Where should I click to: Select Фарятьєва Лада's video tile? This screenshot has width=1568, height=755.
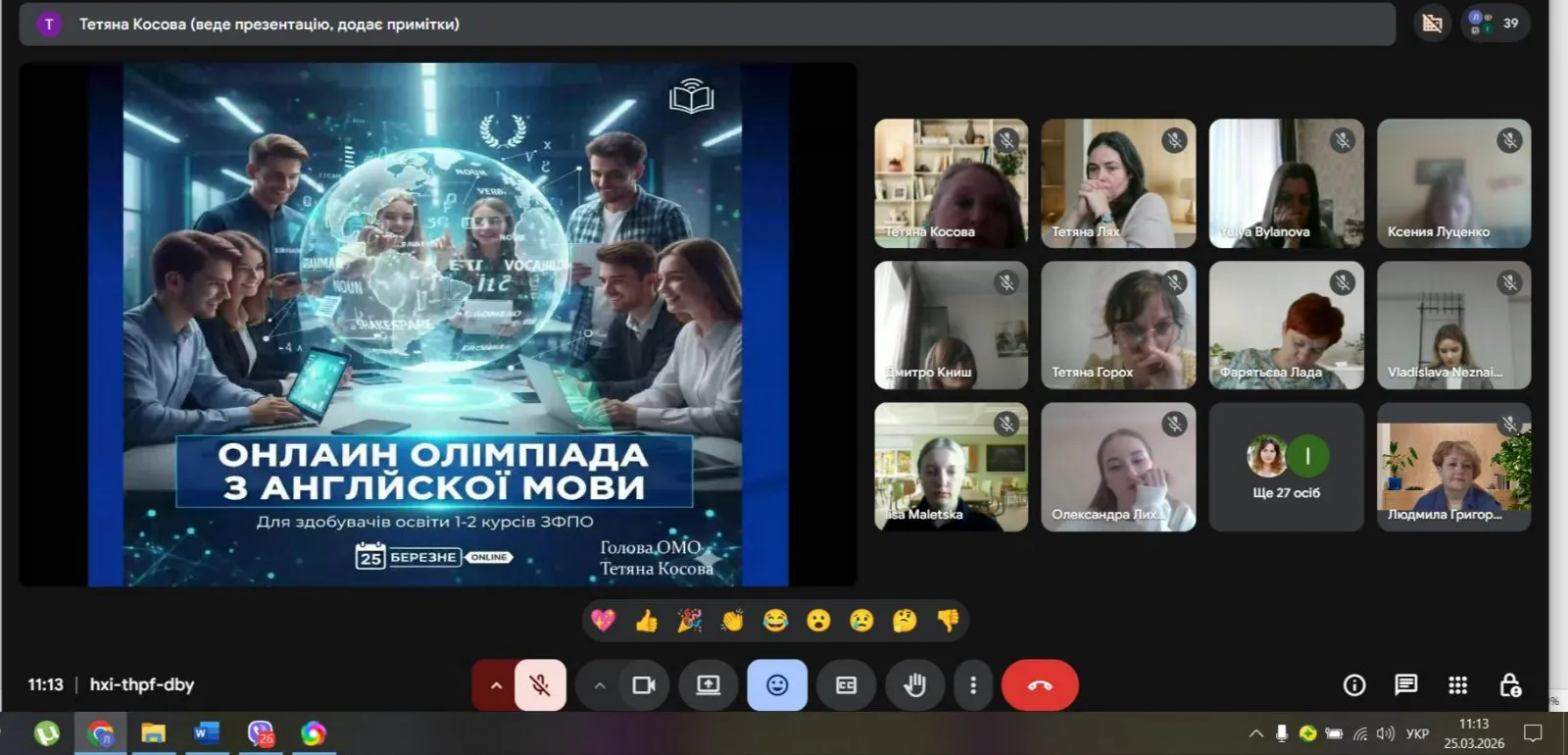(1287, 326)
